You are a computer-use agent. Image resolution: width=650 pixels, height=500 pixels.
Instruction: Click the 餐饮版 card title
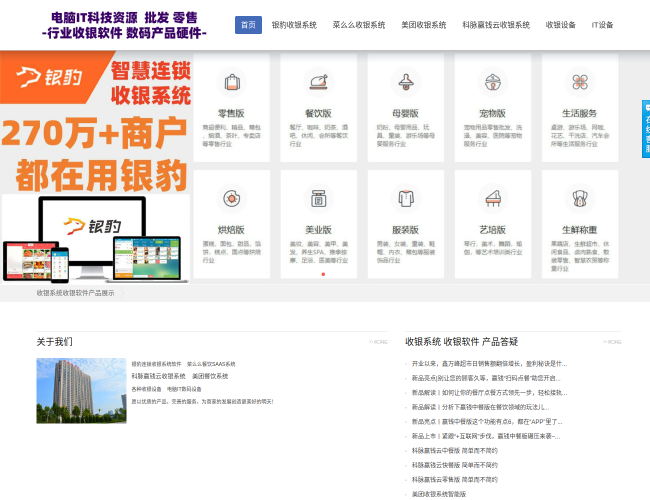(x=318, y=113)
